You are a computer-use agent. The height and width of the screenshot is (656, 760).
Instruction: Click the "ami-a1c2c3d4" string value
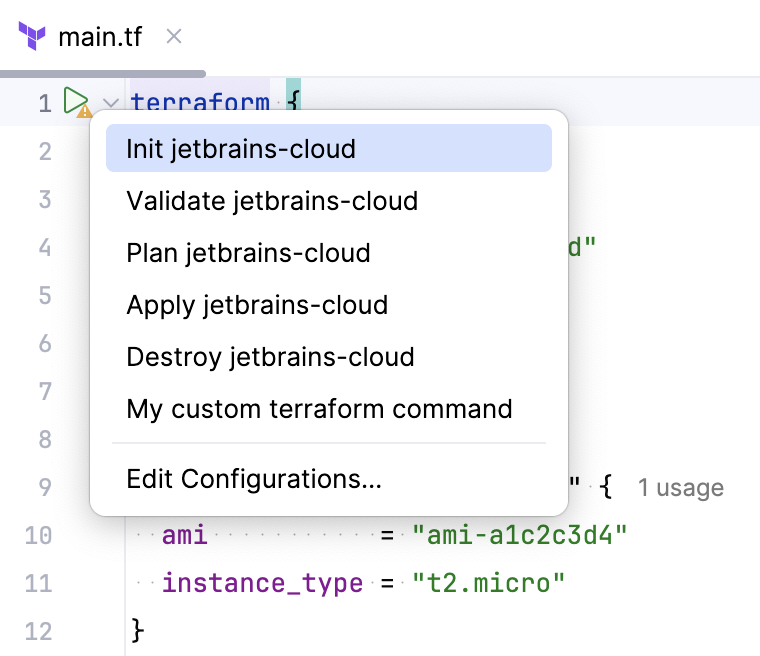click(519, 535)
